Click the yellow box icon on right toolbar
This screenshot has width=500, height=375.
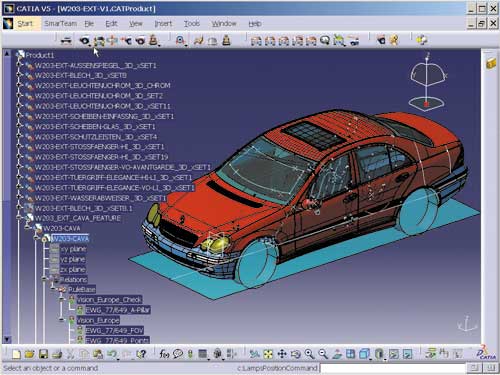point(491,63)
